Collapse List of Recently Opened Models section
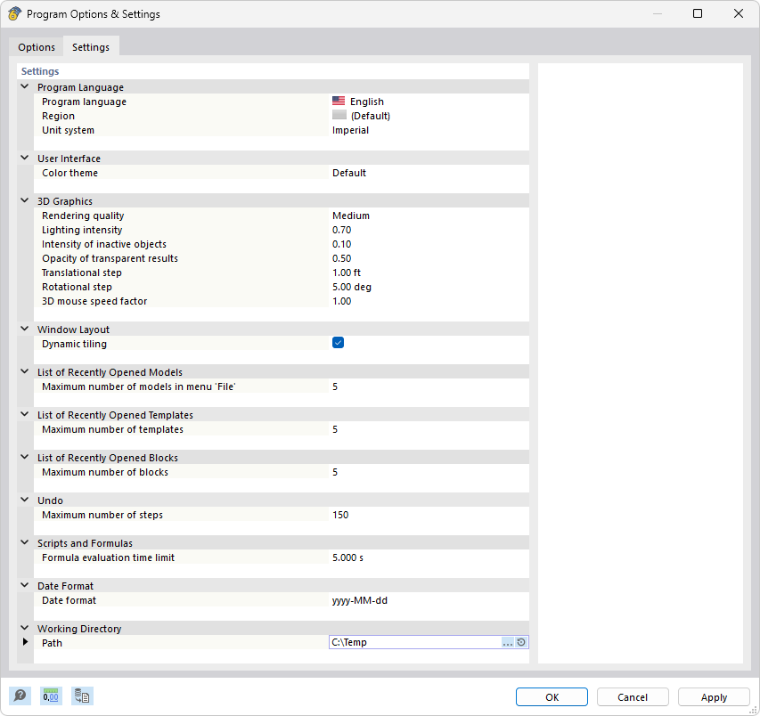The width and height of the screenshot is (760, 716). (25, 372)
